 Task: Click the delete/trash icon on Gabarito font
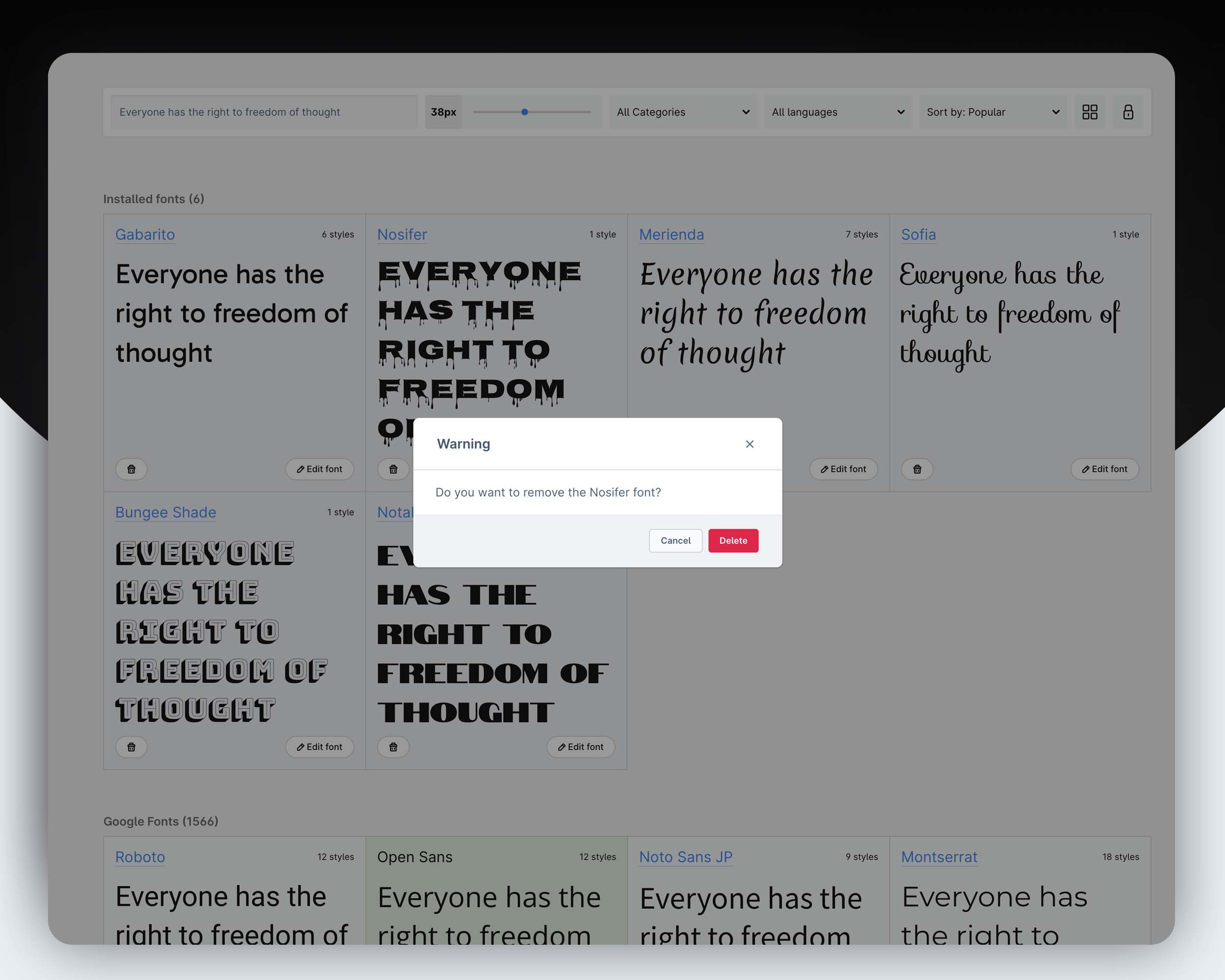coord(131,468)
